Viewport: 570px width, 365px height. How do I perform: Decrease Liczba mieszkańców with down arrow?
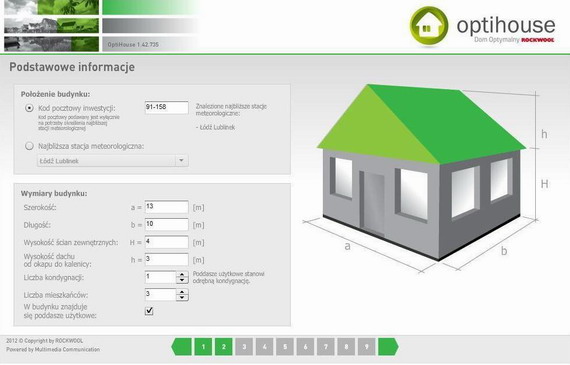click(x=182, y=298)
